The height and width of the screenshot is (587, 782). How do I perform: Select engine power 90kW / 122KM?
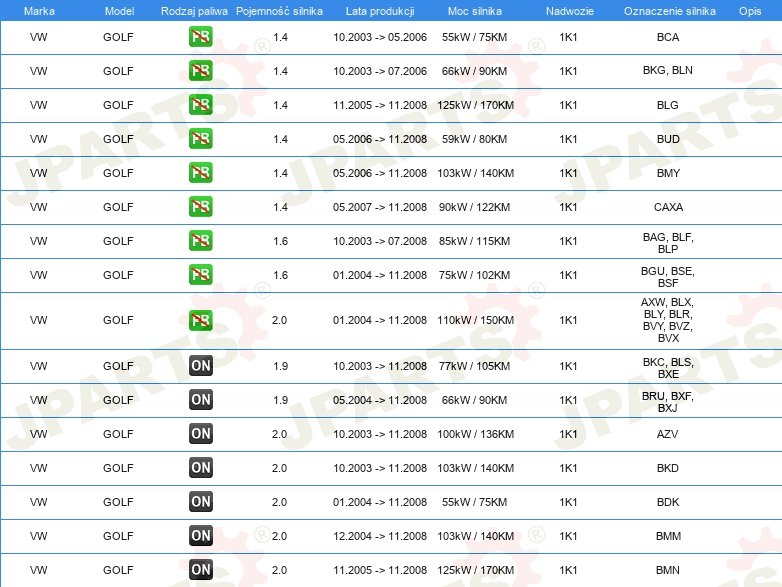tap(474, 206)
